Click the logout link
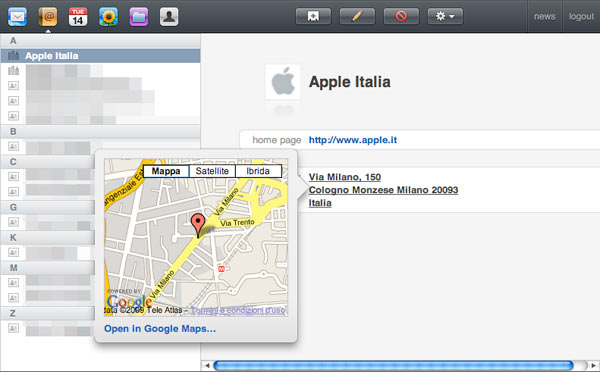Viewport: 600px width, 372px height. point(581,16)
